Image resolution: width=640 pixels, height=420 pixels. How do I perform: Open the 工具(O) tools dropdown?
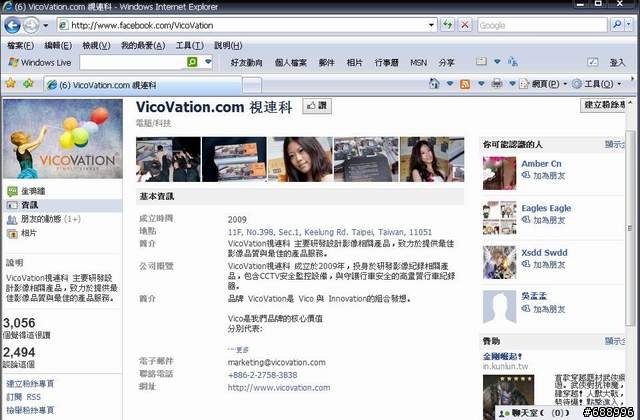[596, 84]
